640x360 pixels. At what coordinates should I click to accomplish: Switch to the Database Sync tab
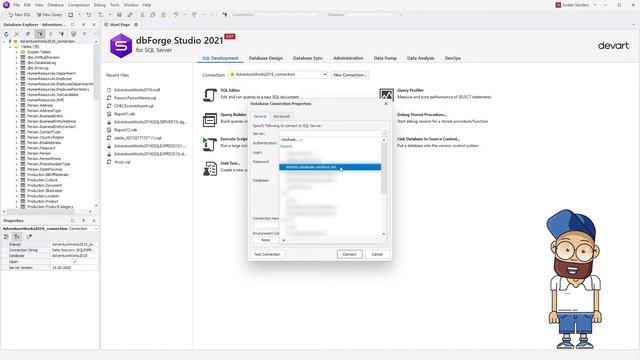(308, 58)
